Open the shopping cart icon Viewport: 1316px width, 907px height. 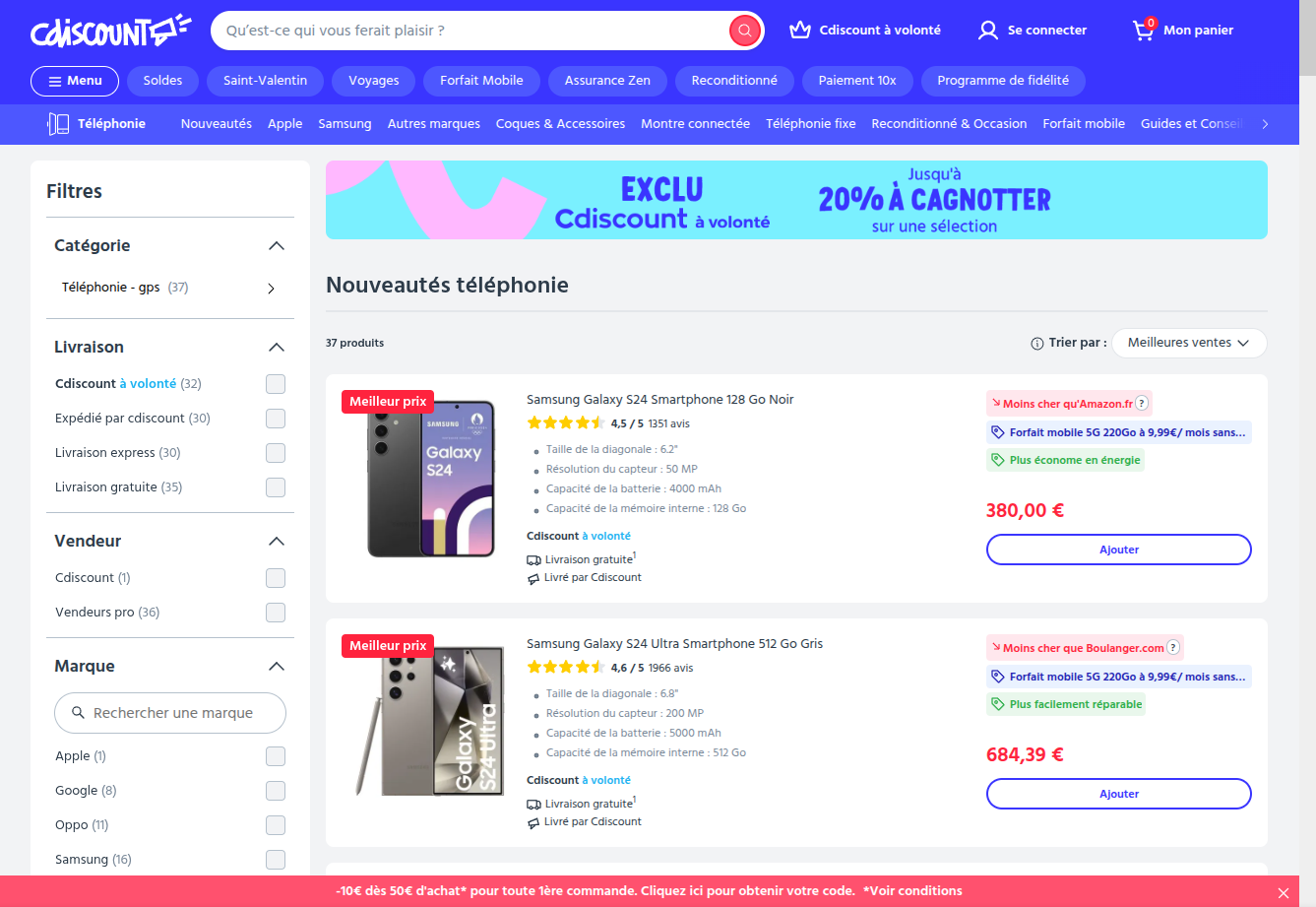1144,30
